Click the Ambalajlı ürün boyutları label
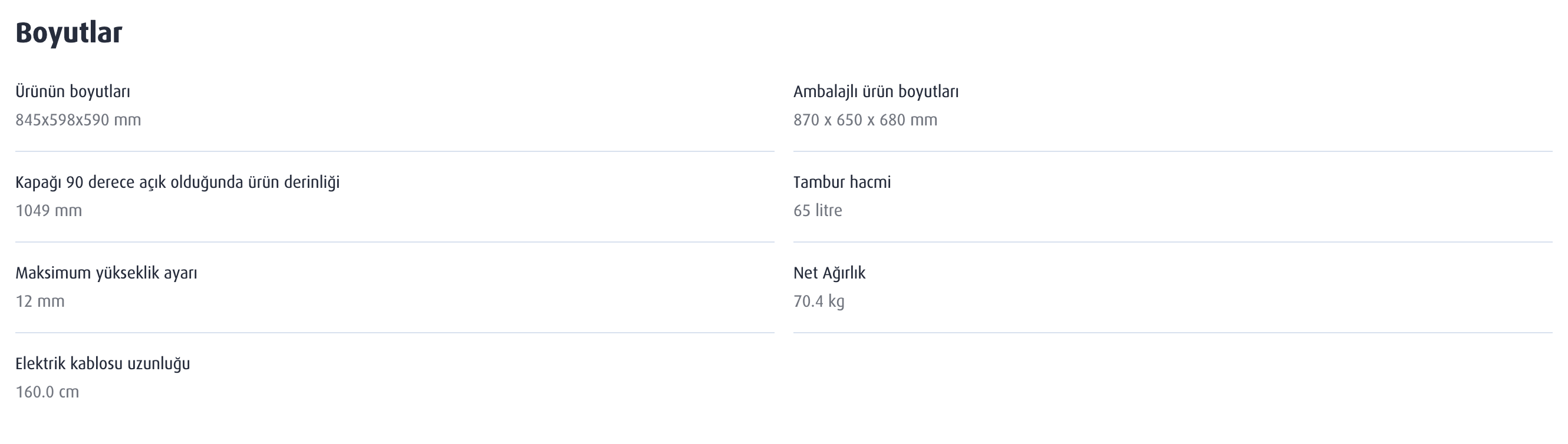This screenshot has width=1568, height=444. tap(875, 92)
